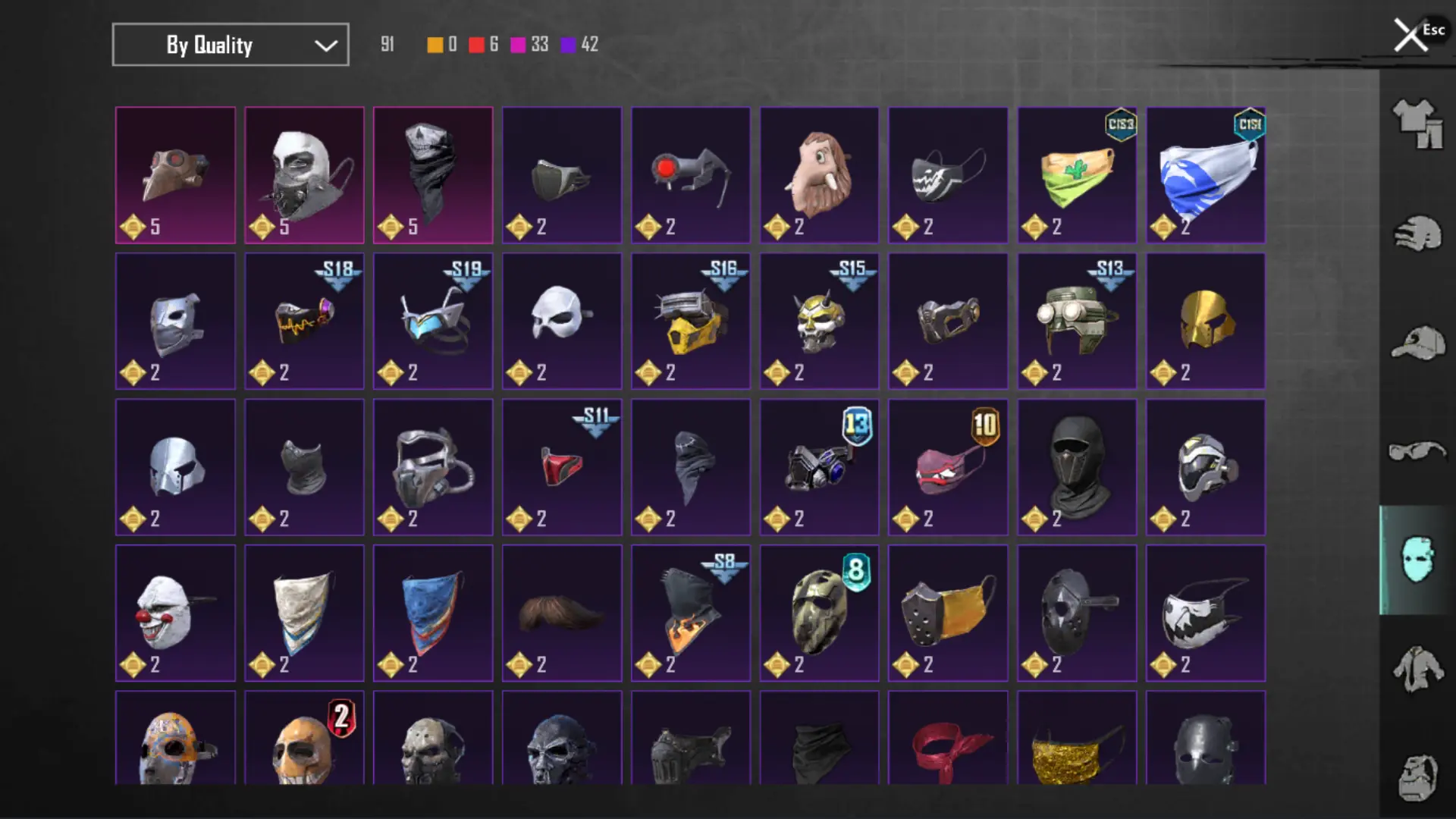Open the outfits category in sidebar
Screen dimensions: 1456x819
(x=1417, y=124)
